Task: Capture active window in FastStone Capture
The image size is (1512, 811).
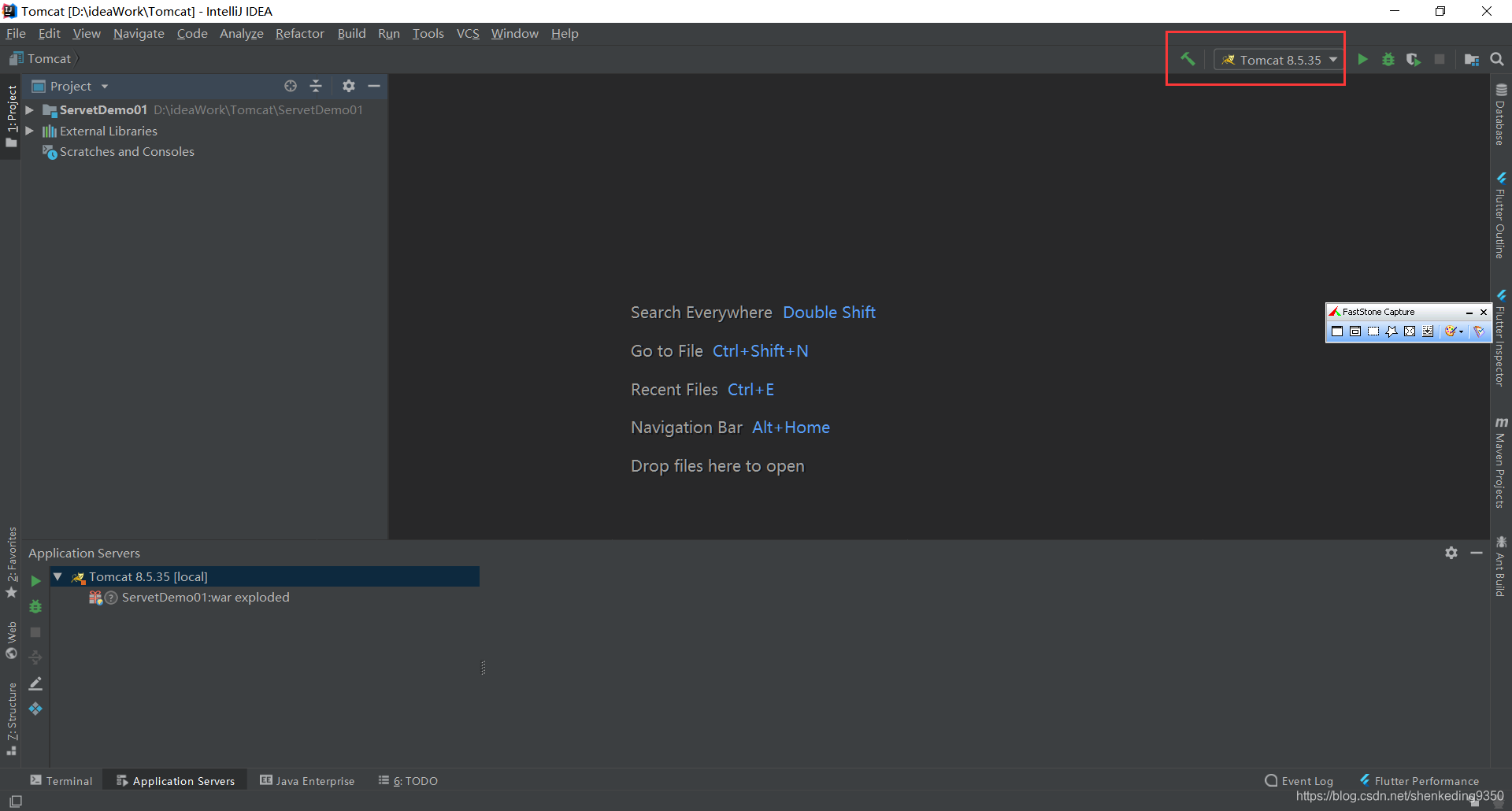Action: click(x=1337, y=331)
